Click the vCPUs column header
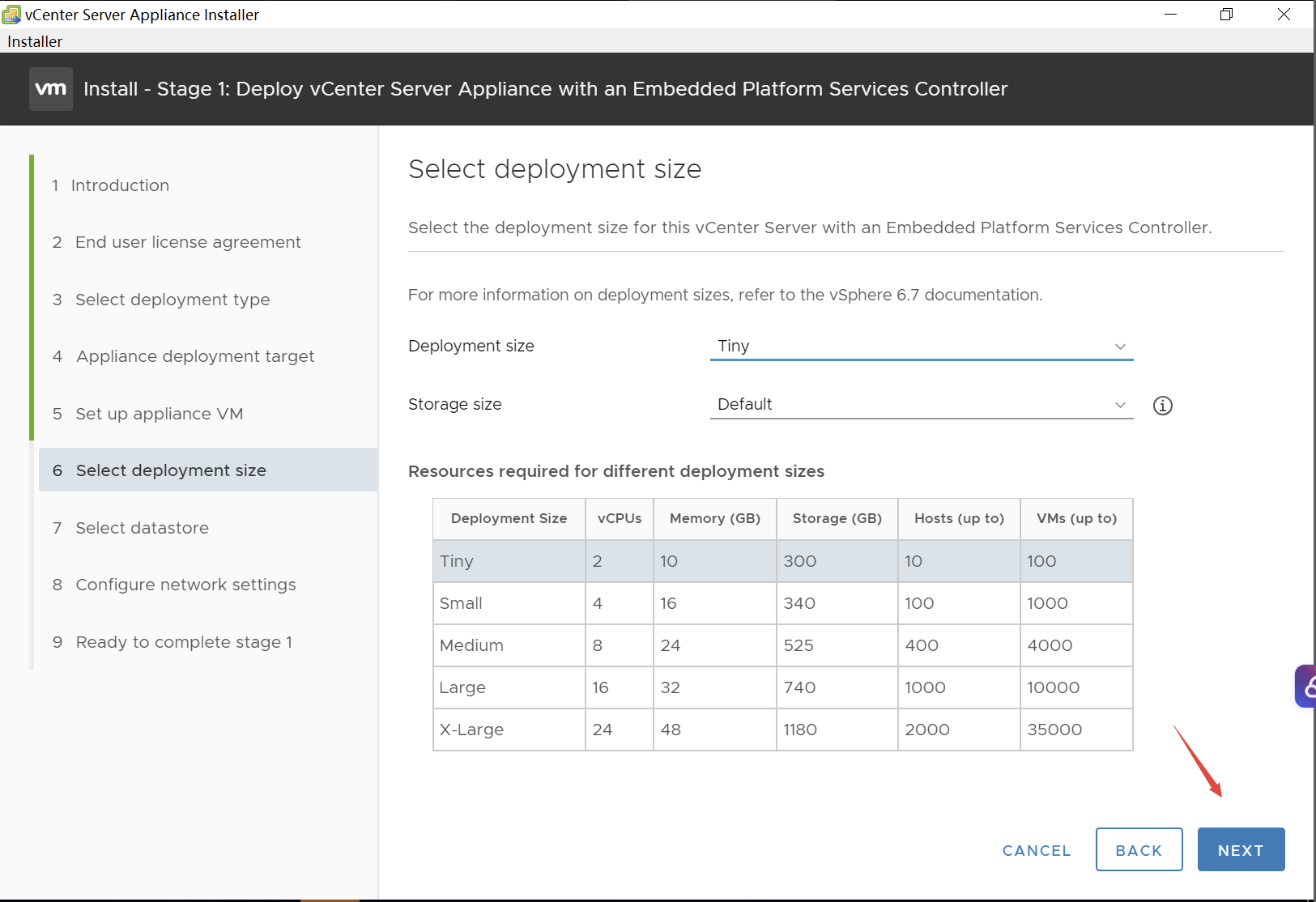The width and height of the screenshot is (1316, 902). pyautogui.click(x=620, y=519)
